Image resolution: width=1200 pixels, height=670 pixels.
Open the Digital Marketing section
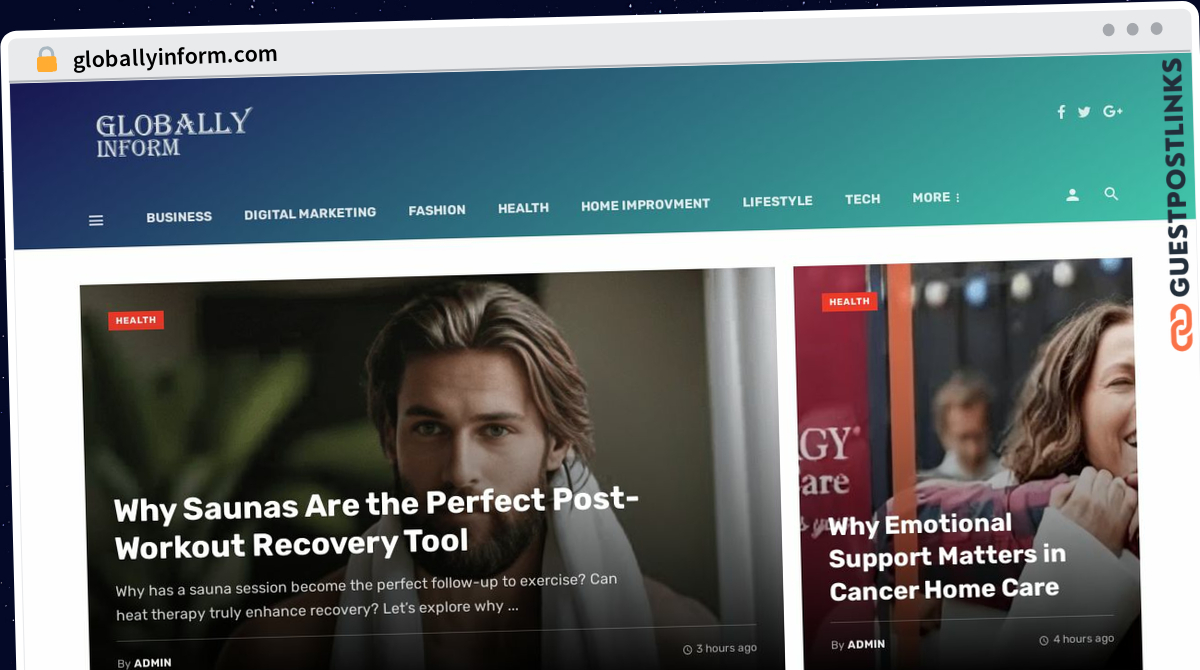point(310,213)
